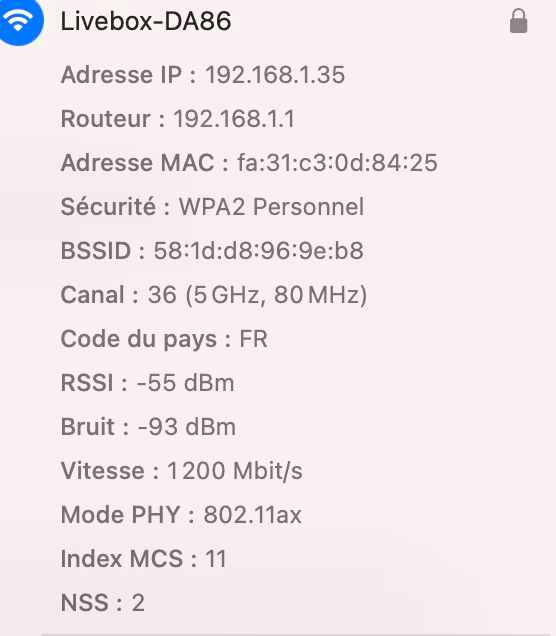The height and width of the screenshot is (636, 556).
Task: Click the BSSID 58:1d:d8:96:9e:b8 row
Action: pos(212,251)
